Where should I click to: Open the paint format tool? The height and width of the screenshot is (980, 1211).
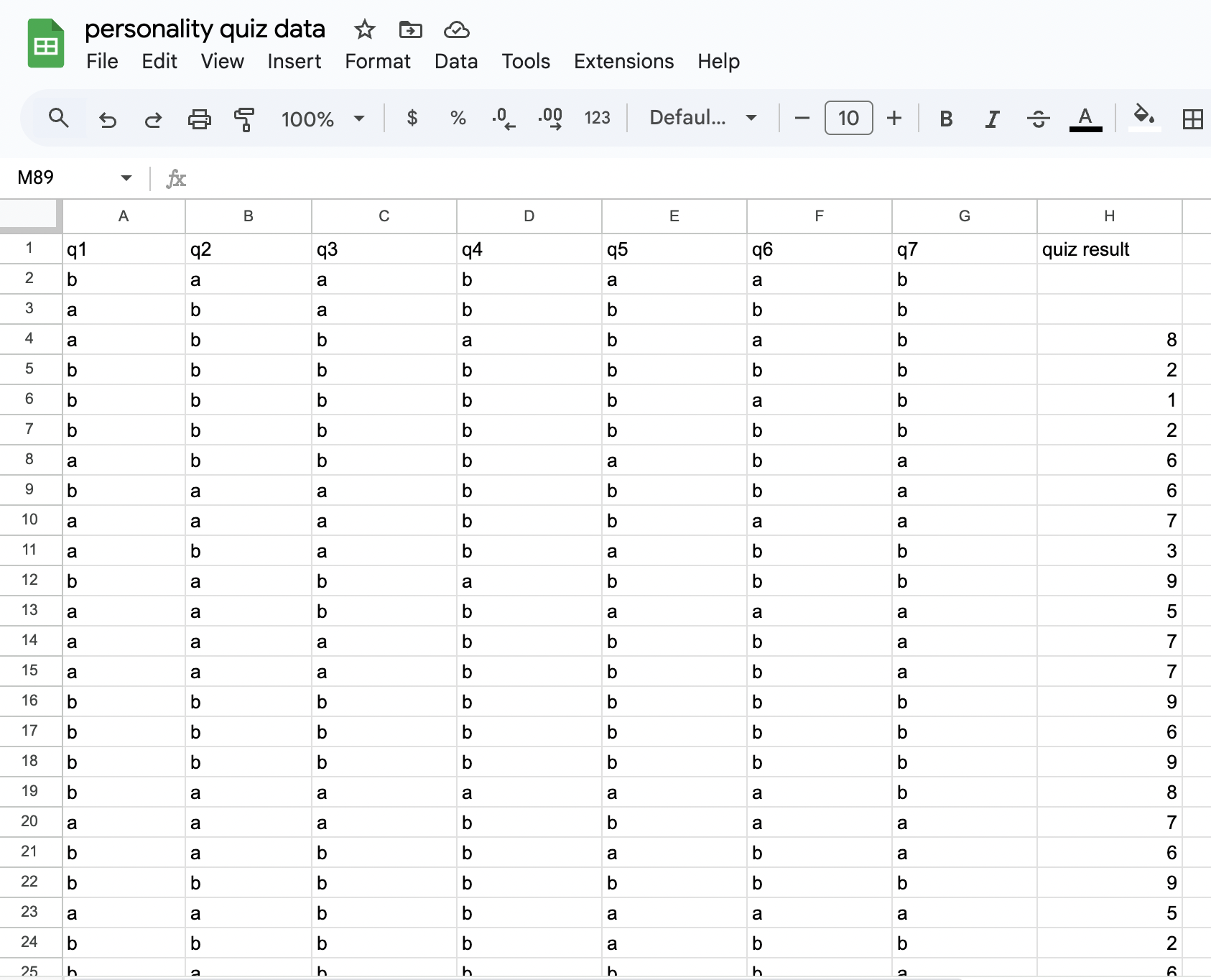click(x=244, y=119)
